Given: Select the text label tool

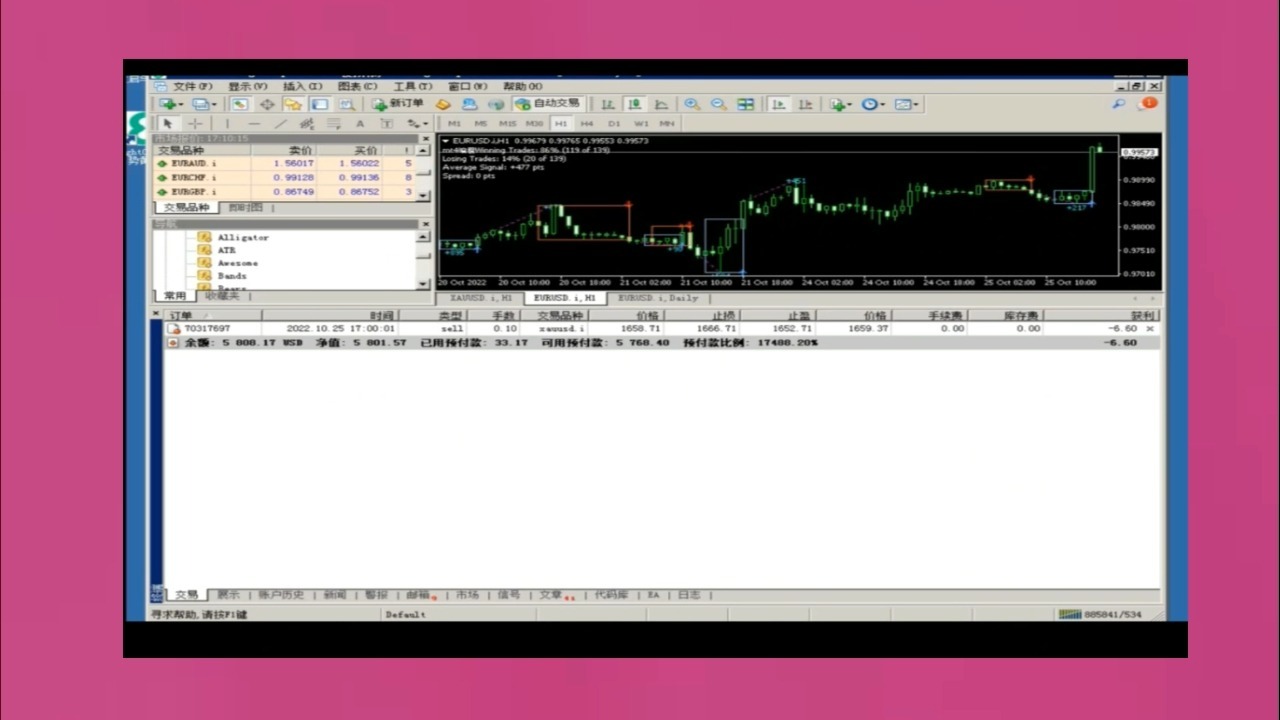Looking at the screenshot, I should (386, 124).
